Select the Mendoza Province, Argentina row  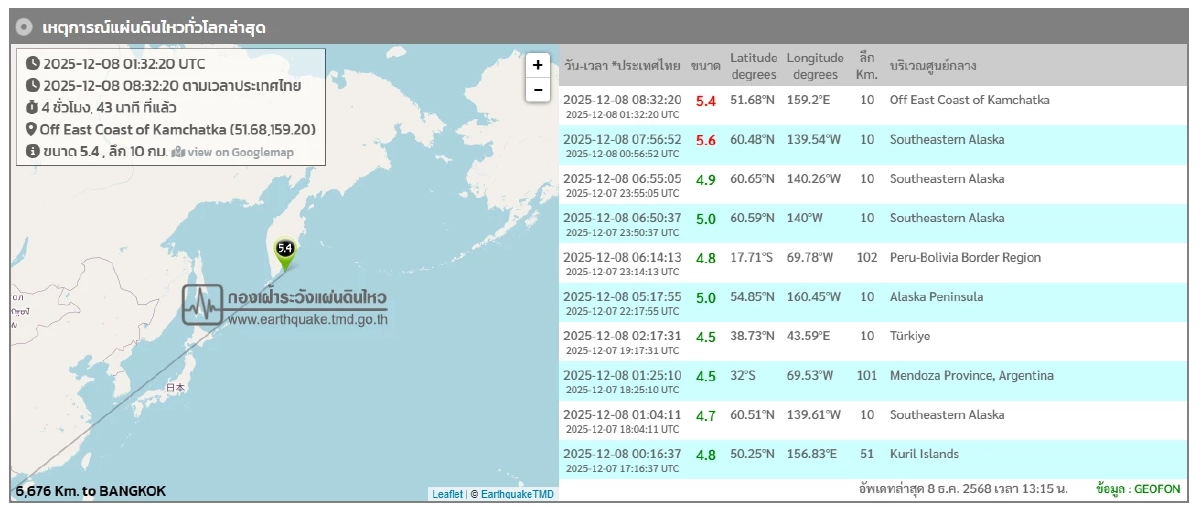[870, 381]
